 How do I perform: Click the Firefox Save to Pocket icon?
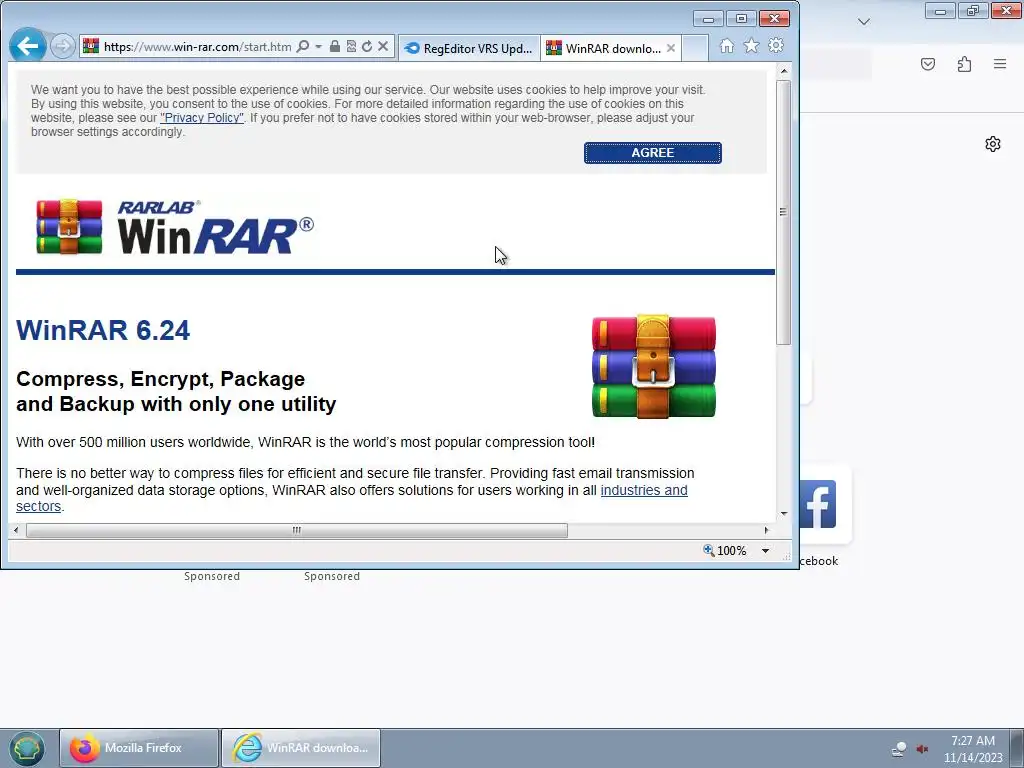[928, 64]
